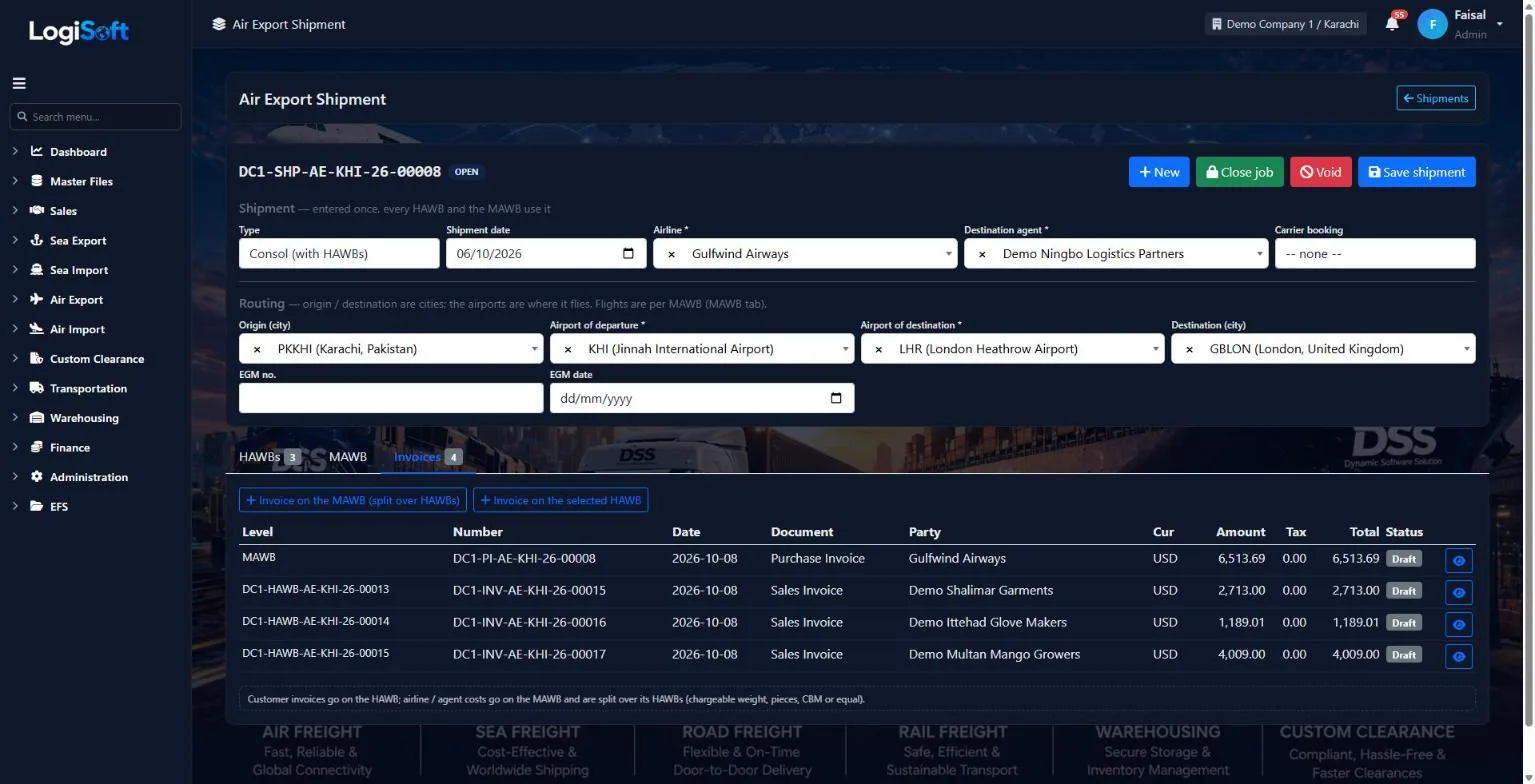Viewport: 1535px width, 784px height.
Task: Select the Invoices tab
Action: [x=427, y=457]
